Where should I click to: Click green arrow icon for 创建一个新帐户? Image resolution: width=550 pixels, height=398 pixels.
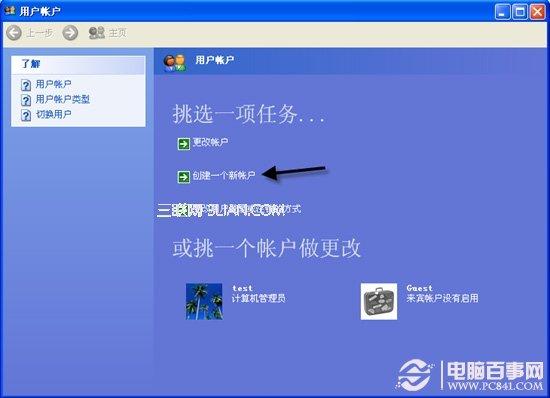click(183, 176)
